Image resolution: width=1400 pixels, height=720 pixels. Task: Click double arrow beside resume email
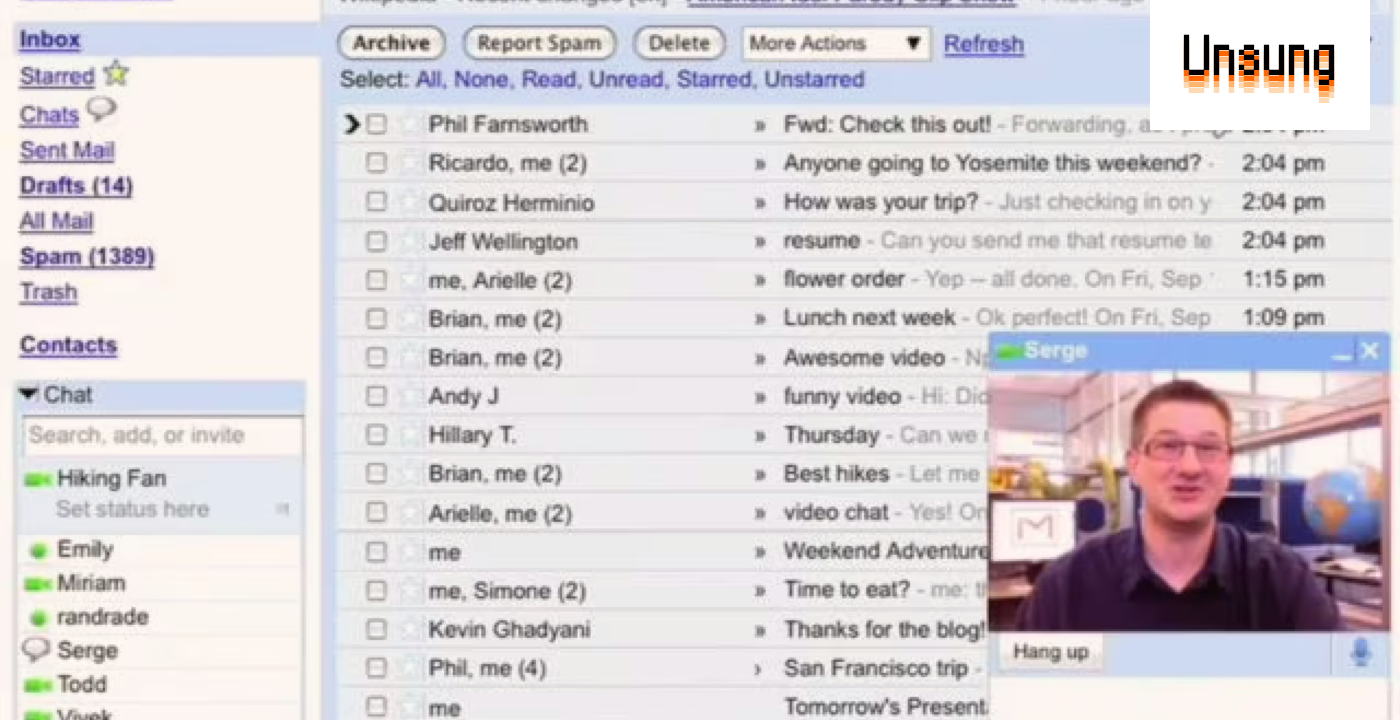[760, 242]
